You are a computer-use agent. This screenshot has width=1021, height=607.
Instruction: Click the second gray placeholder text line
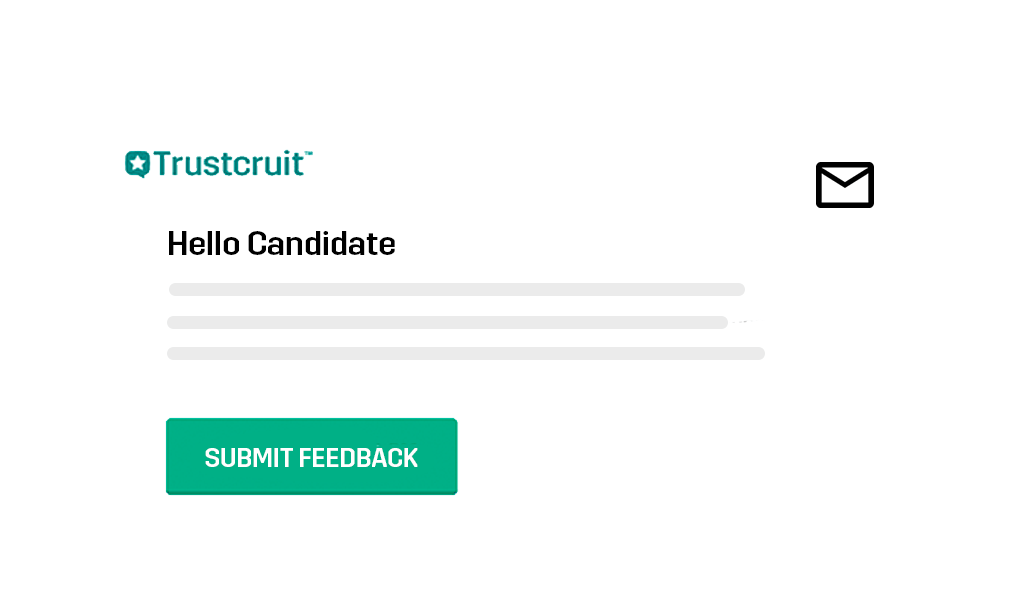pos(447,322)
